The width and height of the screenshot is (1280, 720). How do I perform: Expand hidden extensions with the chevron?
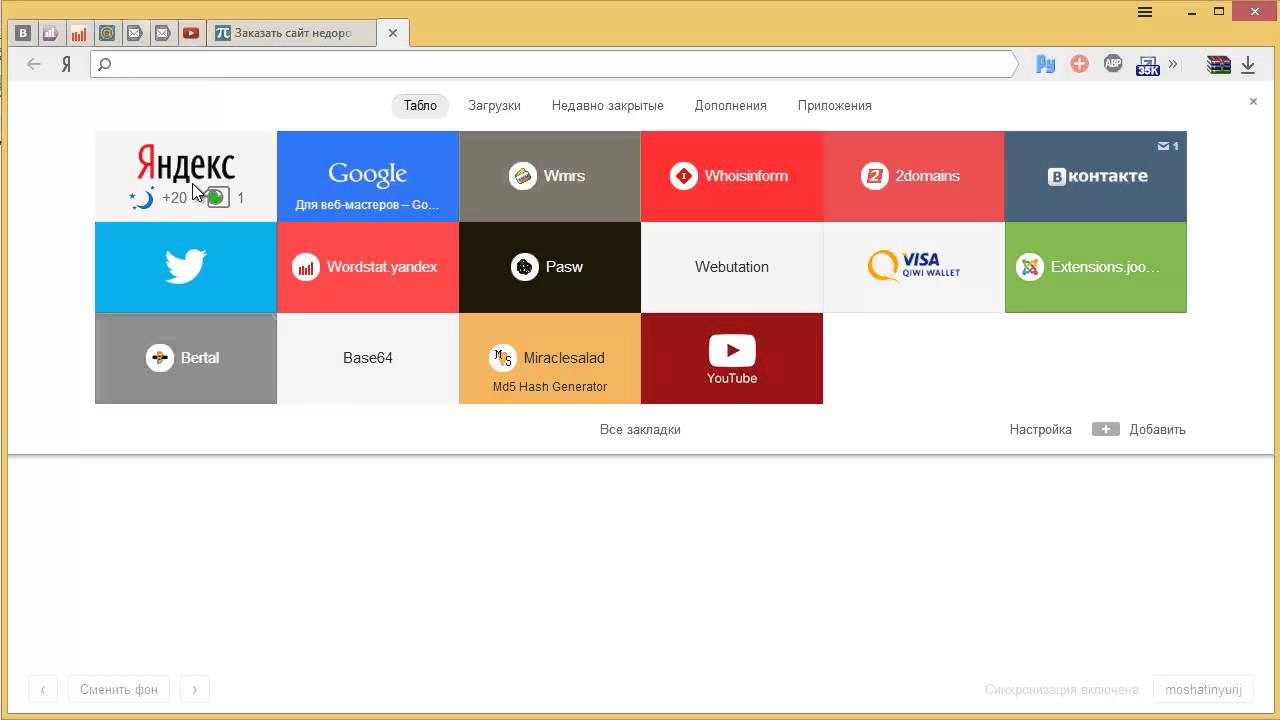point(1173,64)
